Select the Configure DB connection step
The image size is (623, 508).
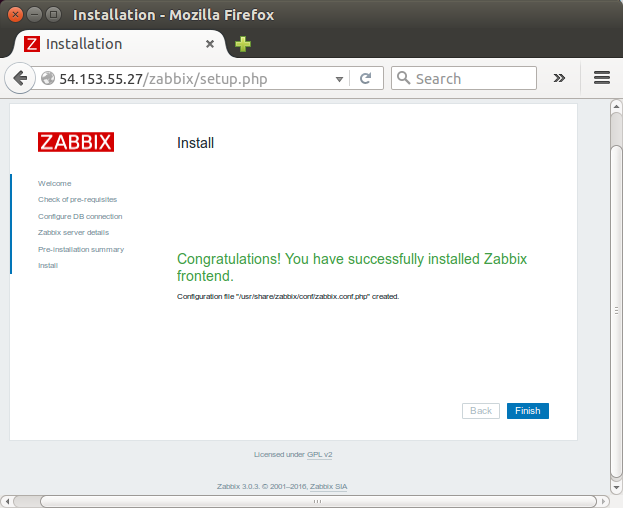pyautogui.click(x=80, y=216)
